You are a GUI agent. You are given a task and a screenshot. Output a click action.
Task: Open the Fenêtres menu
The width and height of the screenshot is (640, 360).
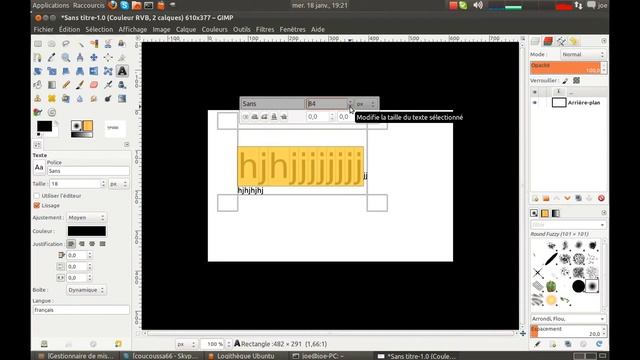292,29
